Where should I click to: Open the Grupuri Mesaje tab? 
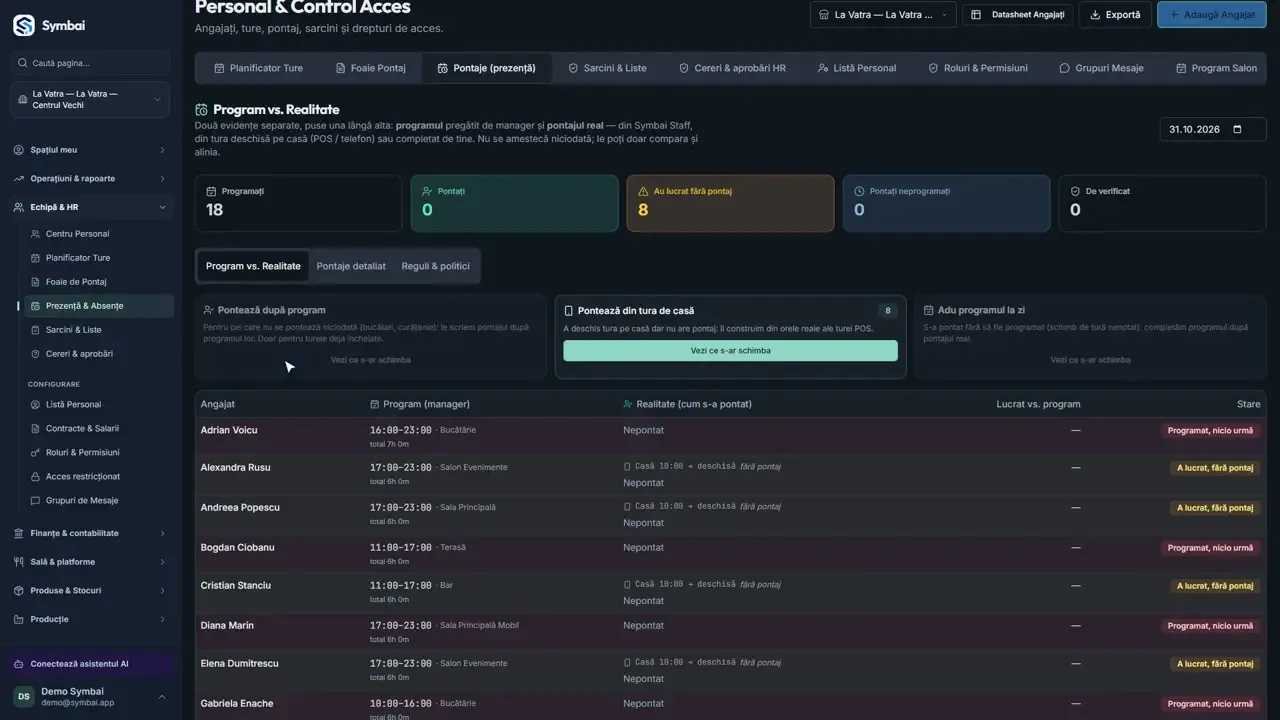pos(1101,68)
